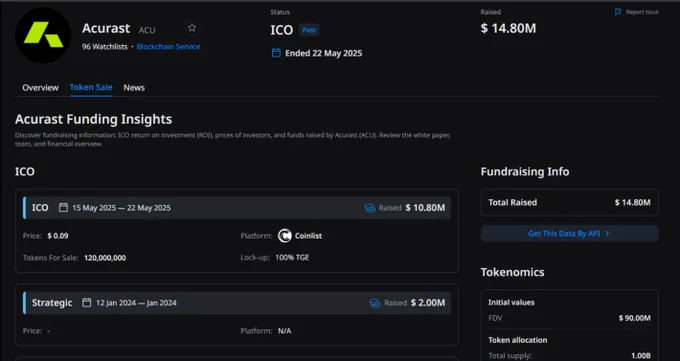Click the $ 10.80M raised value
The height and width of the screenshot is (361, 680).
[425, 208]
